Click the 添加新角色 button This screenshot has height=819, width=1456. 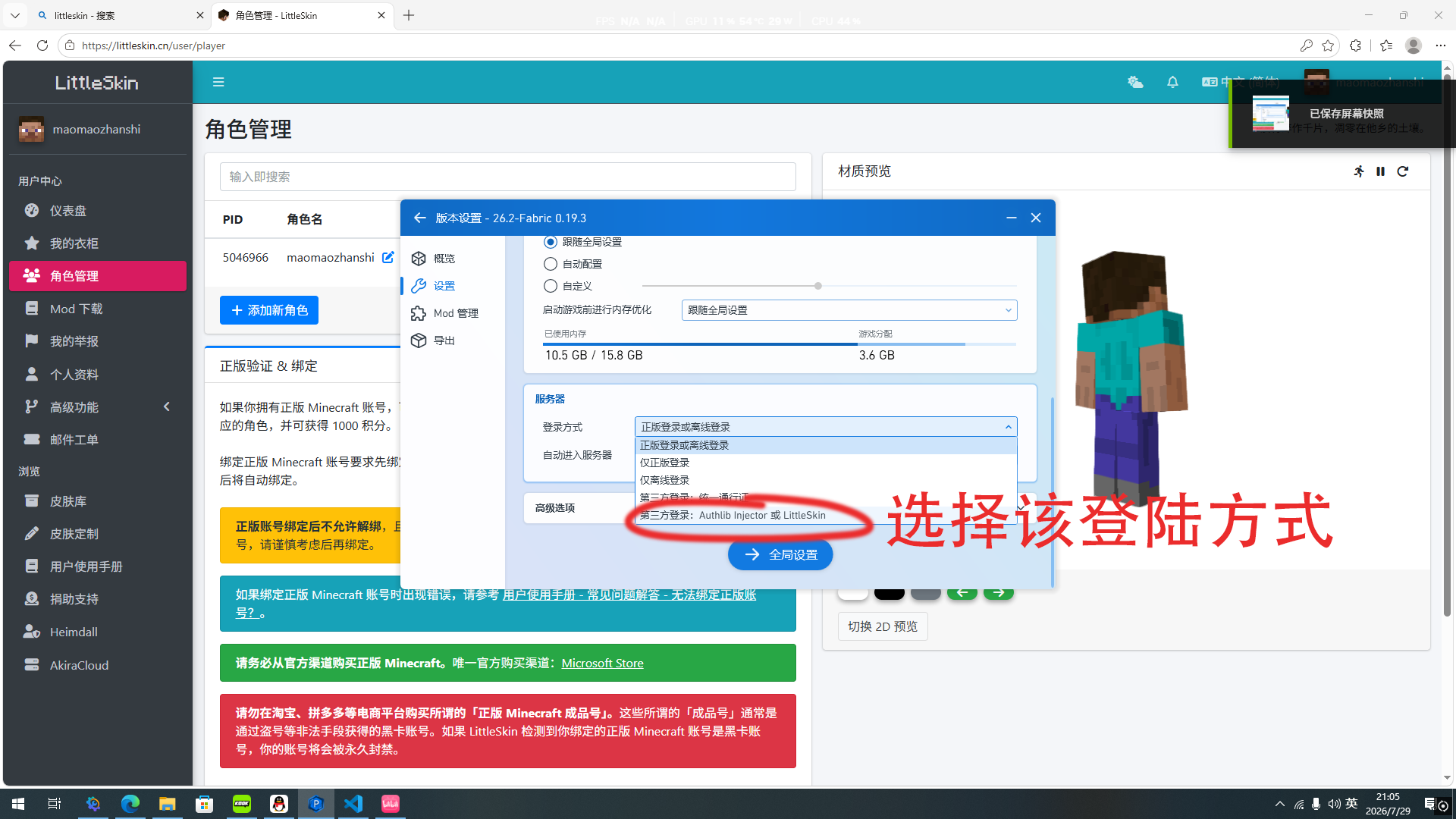click(x=269, y=310)
